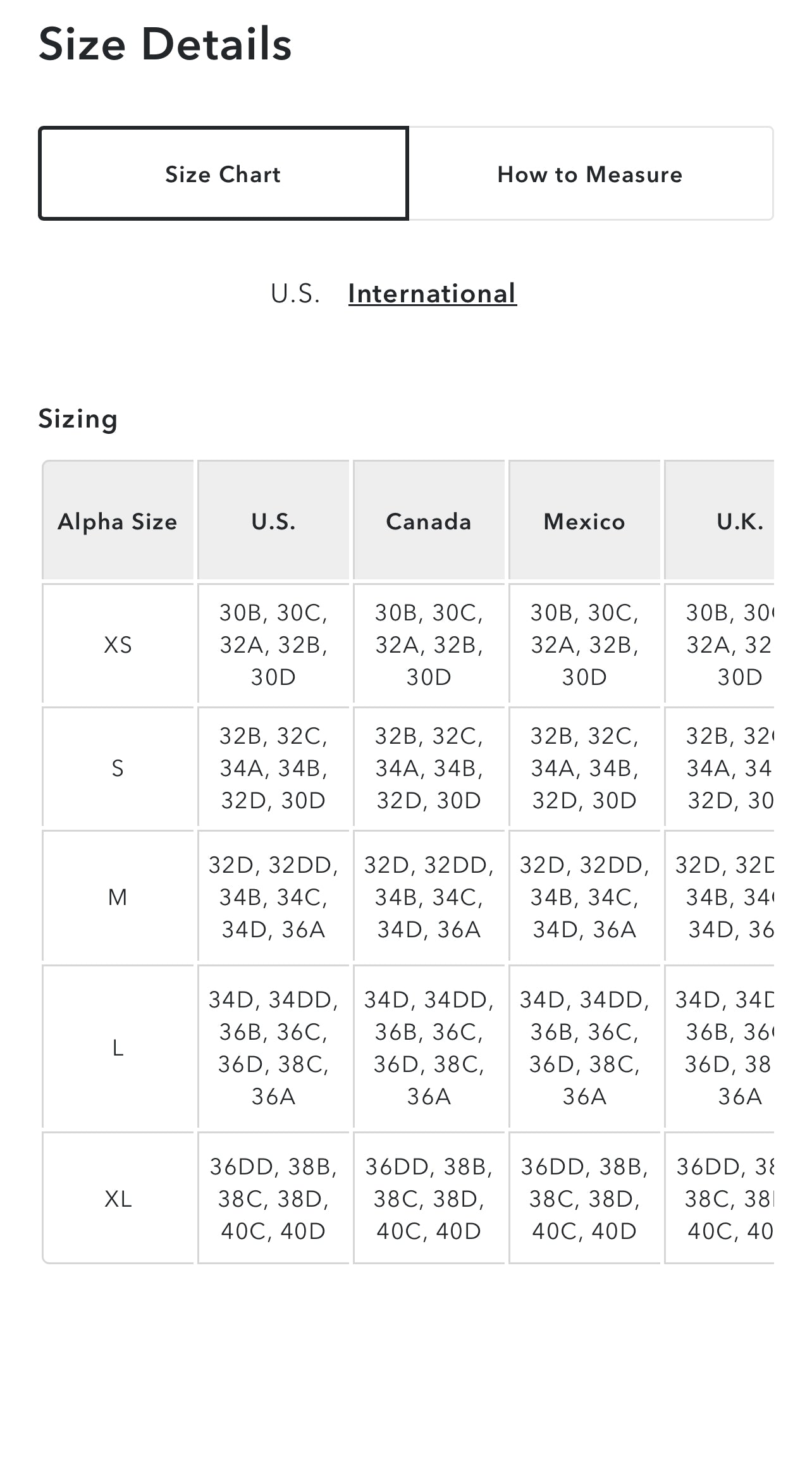The width and height of the screenshot is (812, 1466).
Task: Click the Sizing section heading
Action: 78,419
